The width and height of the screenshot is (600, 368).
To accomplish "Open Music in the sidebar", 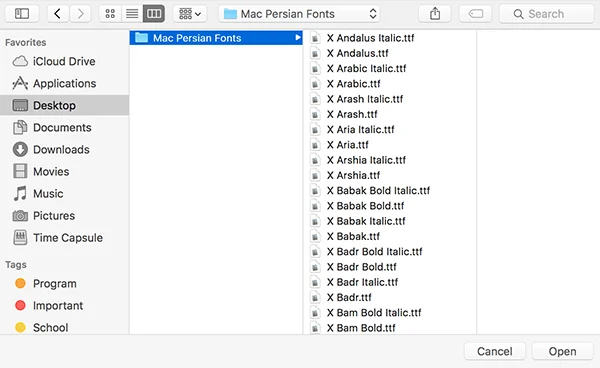I will (64, 194).
